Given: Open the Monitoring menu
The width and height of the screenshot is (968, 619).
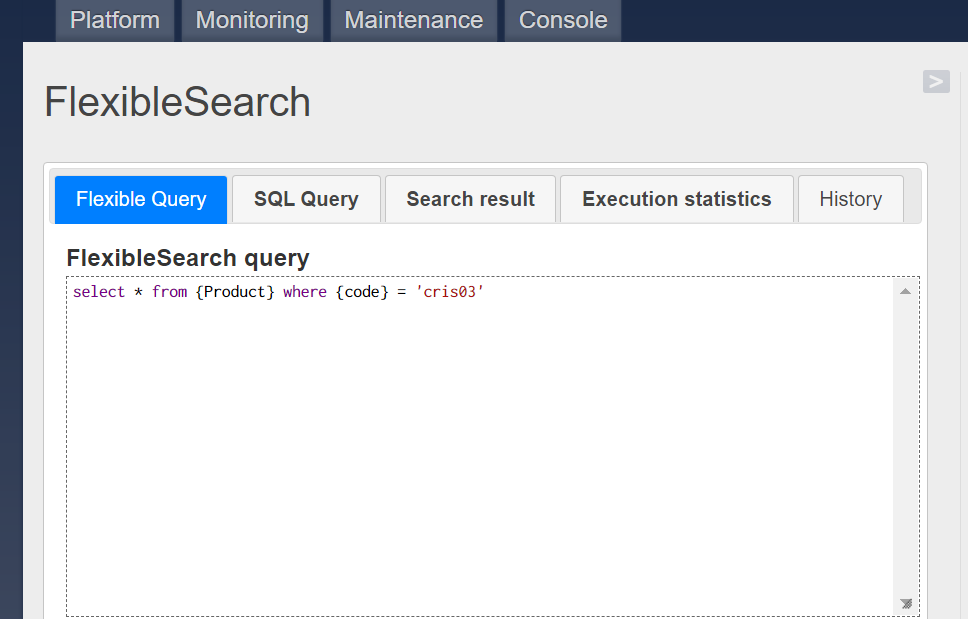Looking at the screenshot, I should (252, 20).
